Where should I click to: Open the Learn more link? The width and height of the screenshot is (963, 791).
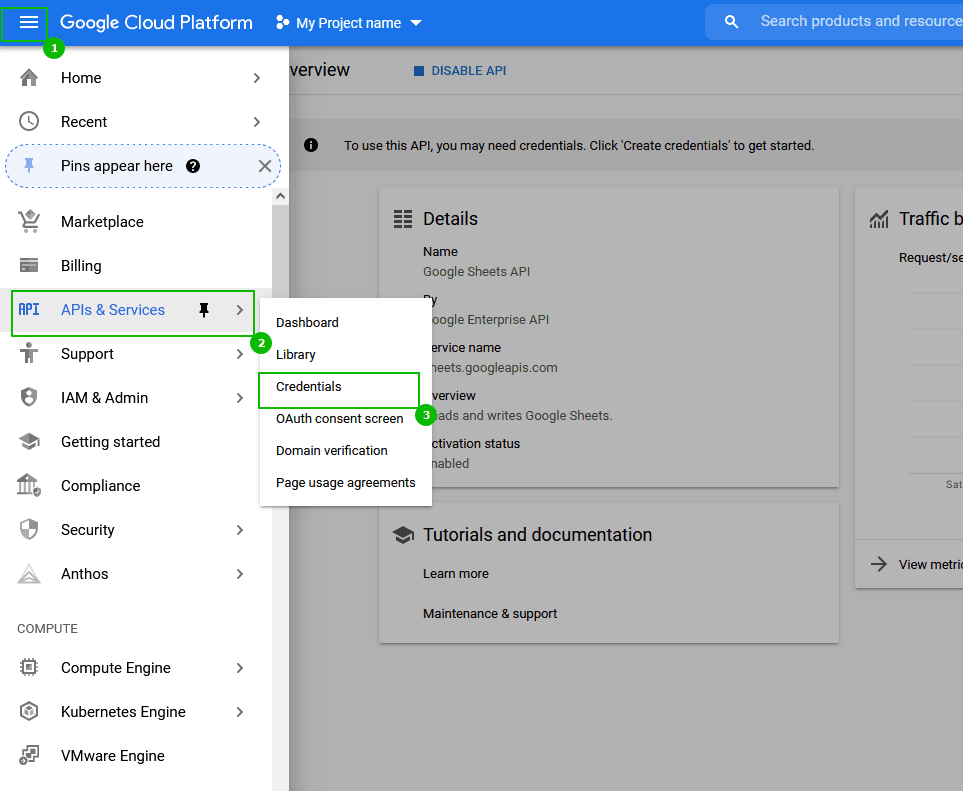pyautogui.click(x=456, y=574)
